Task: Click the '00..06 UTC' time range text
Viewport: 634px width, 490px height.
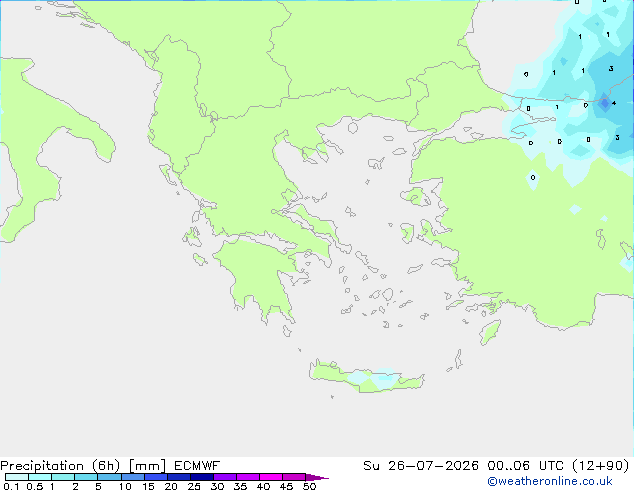Action: 525,466
